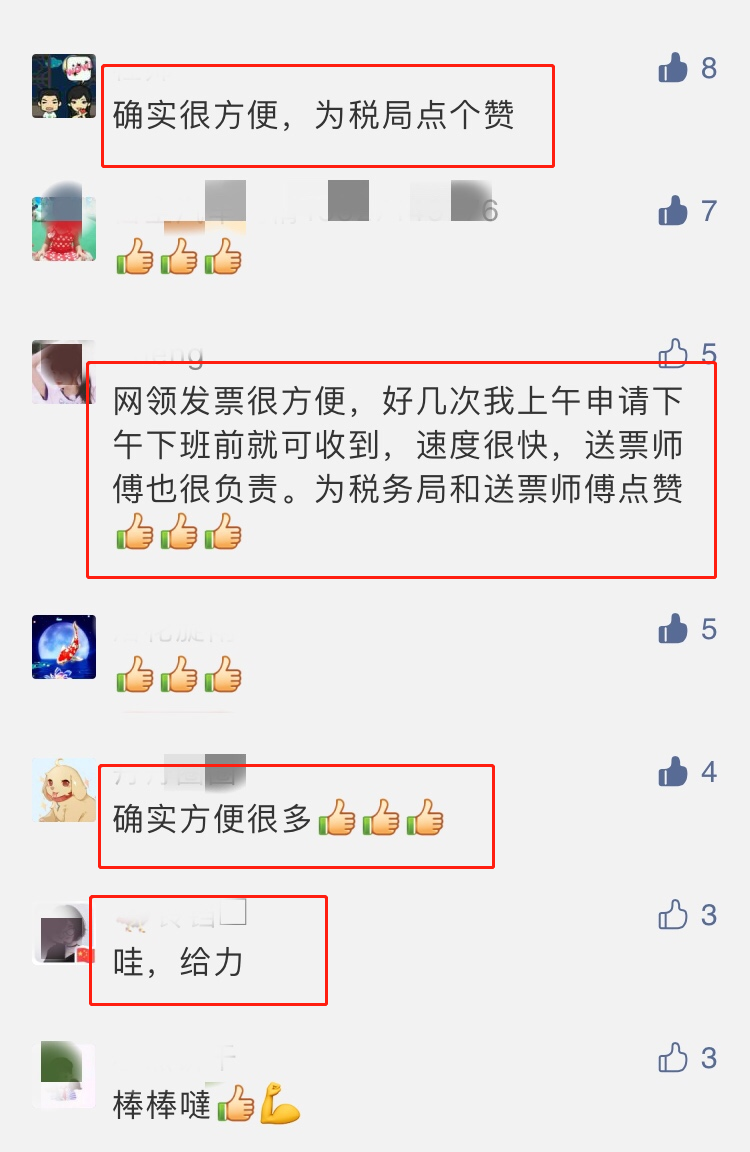Select the comment text 确实方便很多
Viewport: 750px width, 1152px height.
pos(212,818)
